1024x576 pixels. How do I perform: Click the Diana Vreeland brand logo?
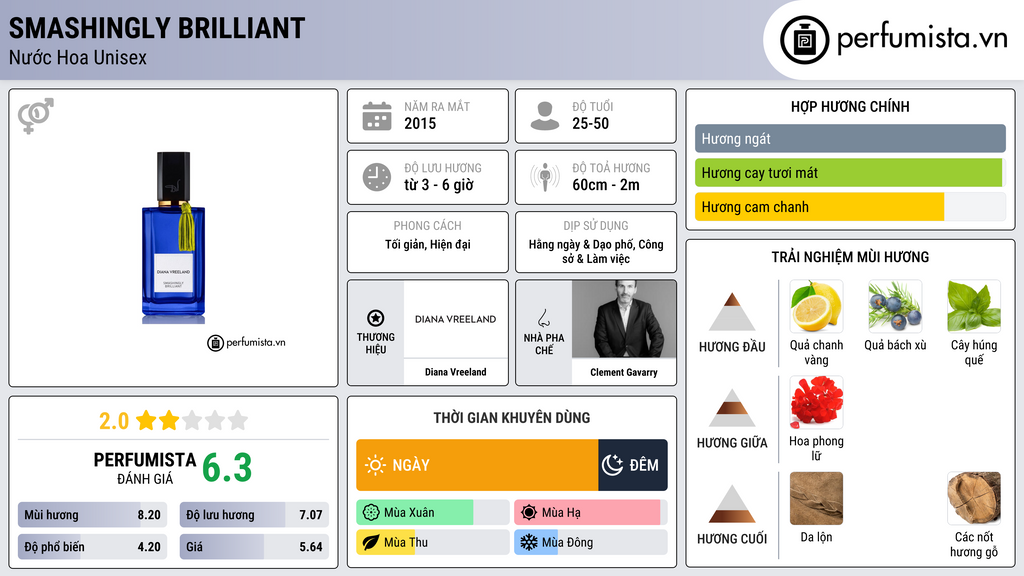coord(455,319)
